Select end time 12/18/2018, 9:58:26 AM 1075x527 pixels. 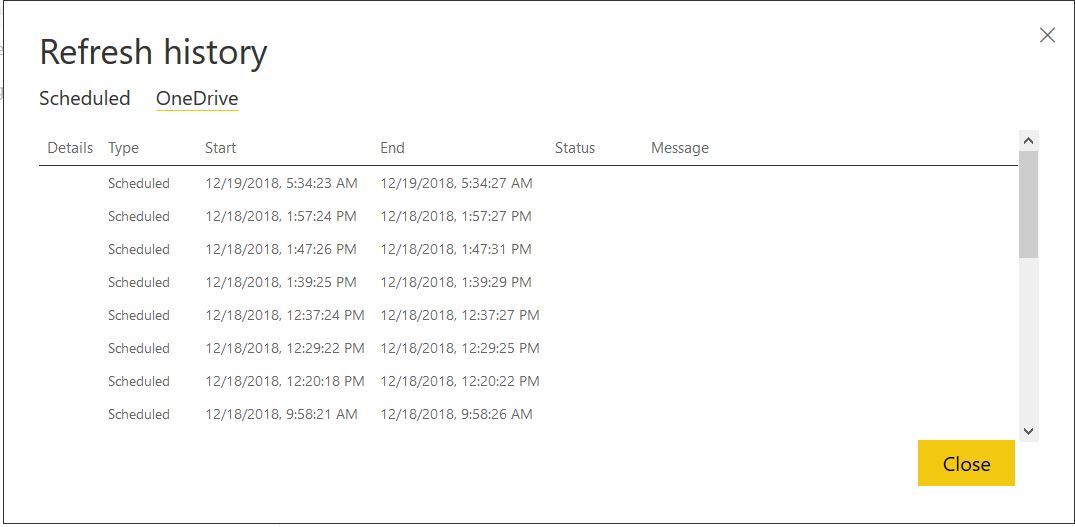(456, 414)
